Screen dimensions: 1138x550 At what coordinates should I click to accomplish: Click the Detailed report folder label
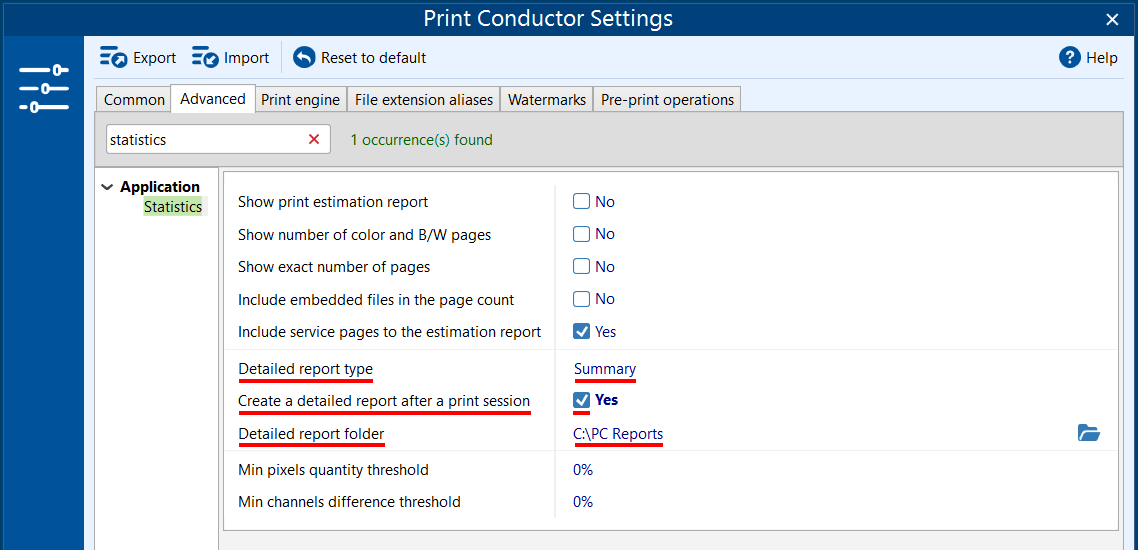pos(311,434)
